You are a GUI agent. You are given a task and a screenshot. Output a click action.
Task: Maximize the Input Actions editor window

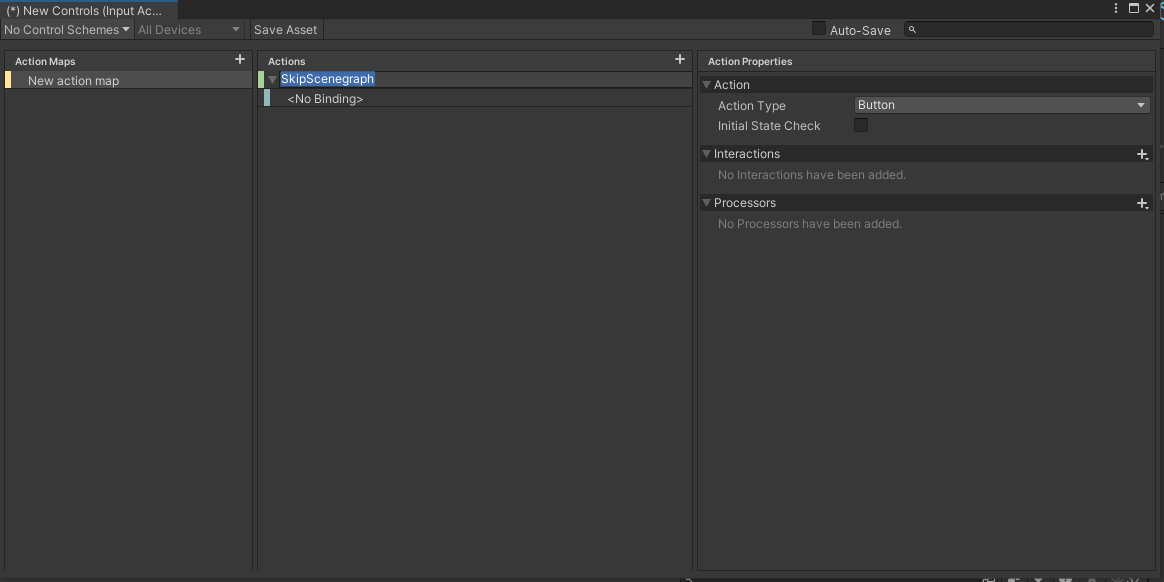coord(1133,8)
